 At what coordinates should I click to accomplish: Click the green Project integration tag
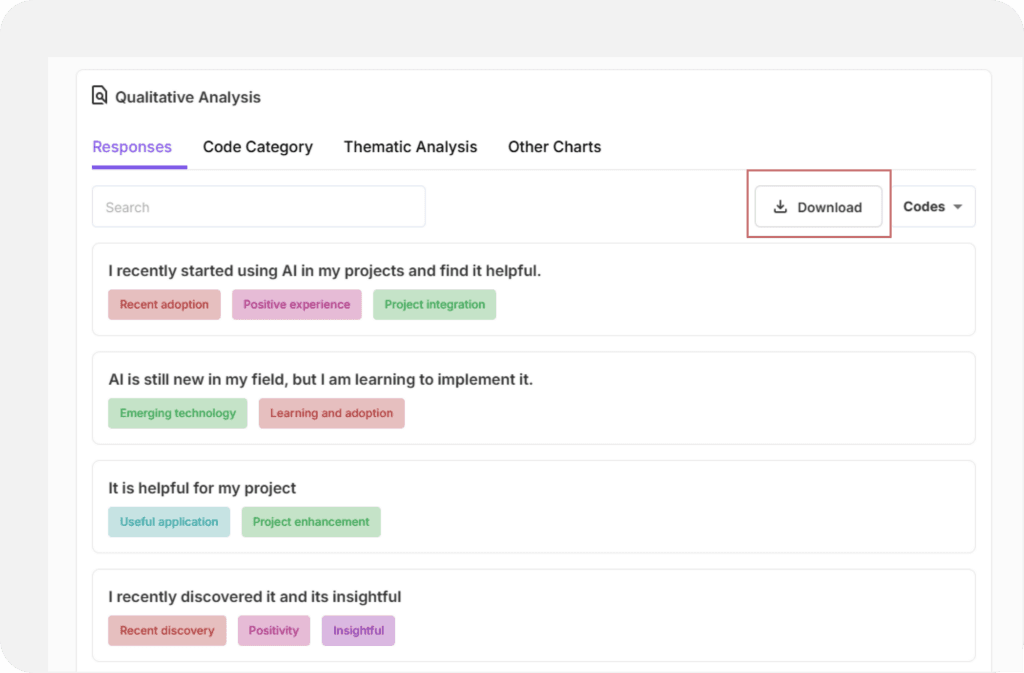tap(434, 305)
